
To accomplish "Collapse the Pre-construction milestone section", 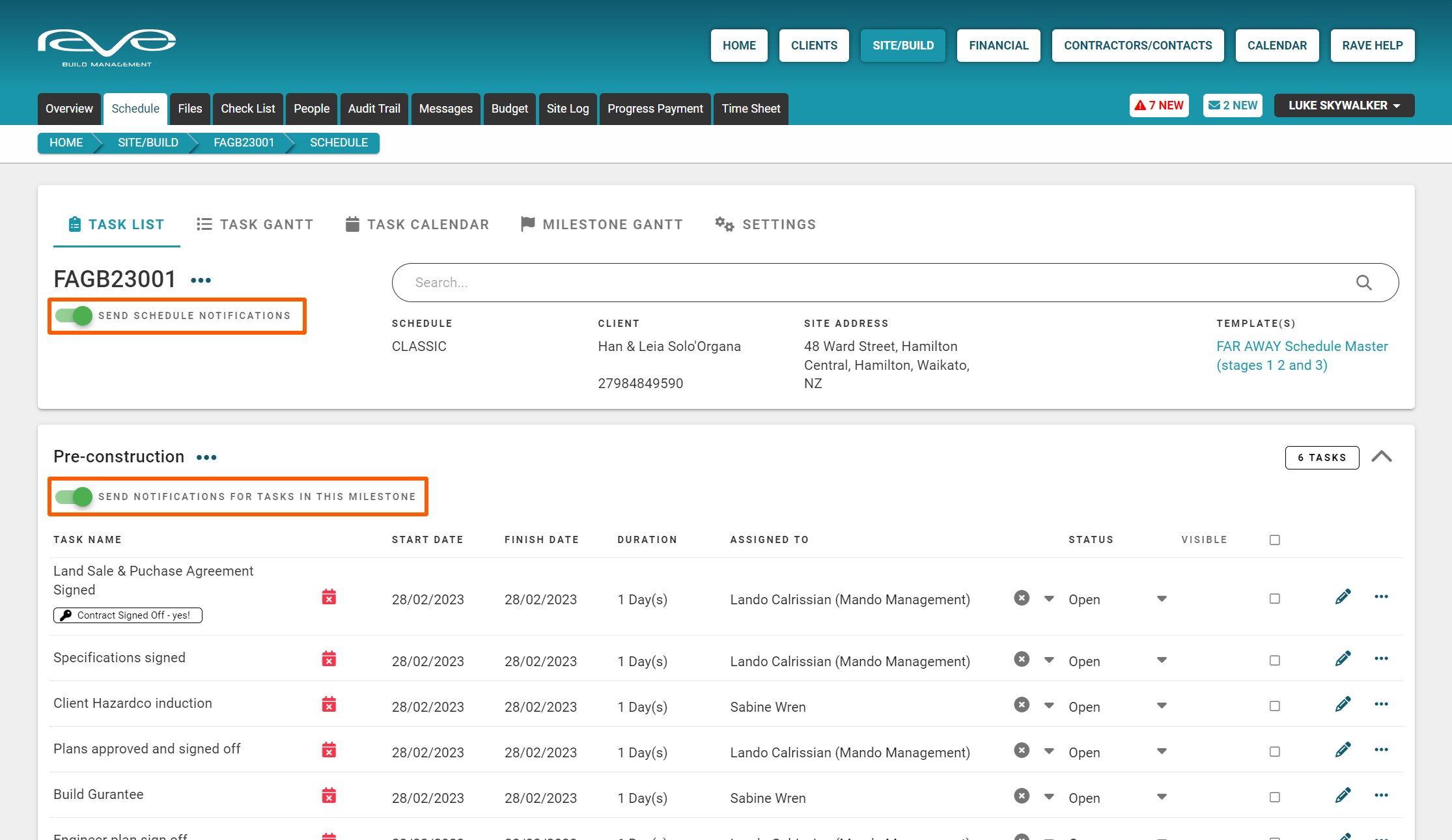I will [1381, 456].
